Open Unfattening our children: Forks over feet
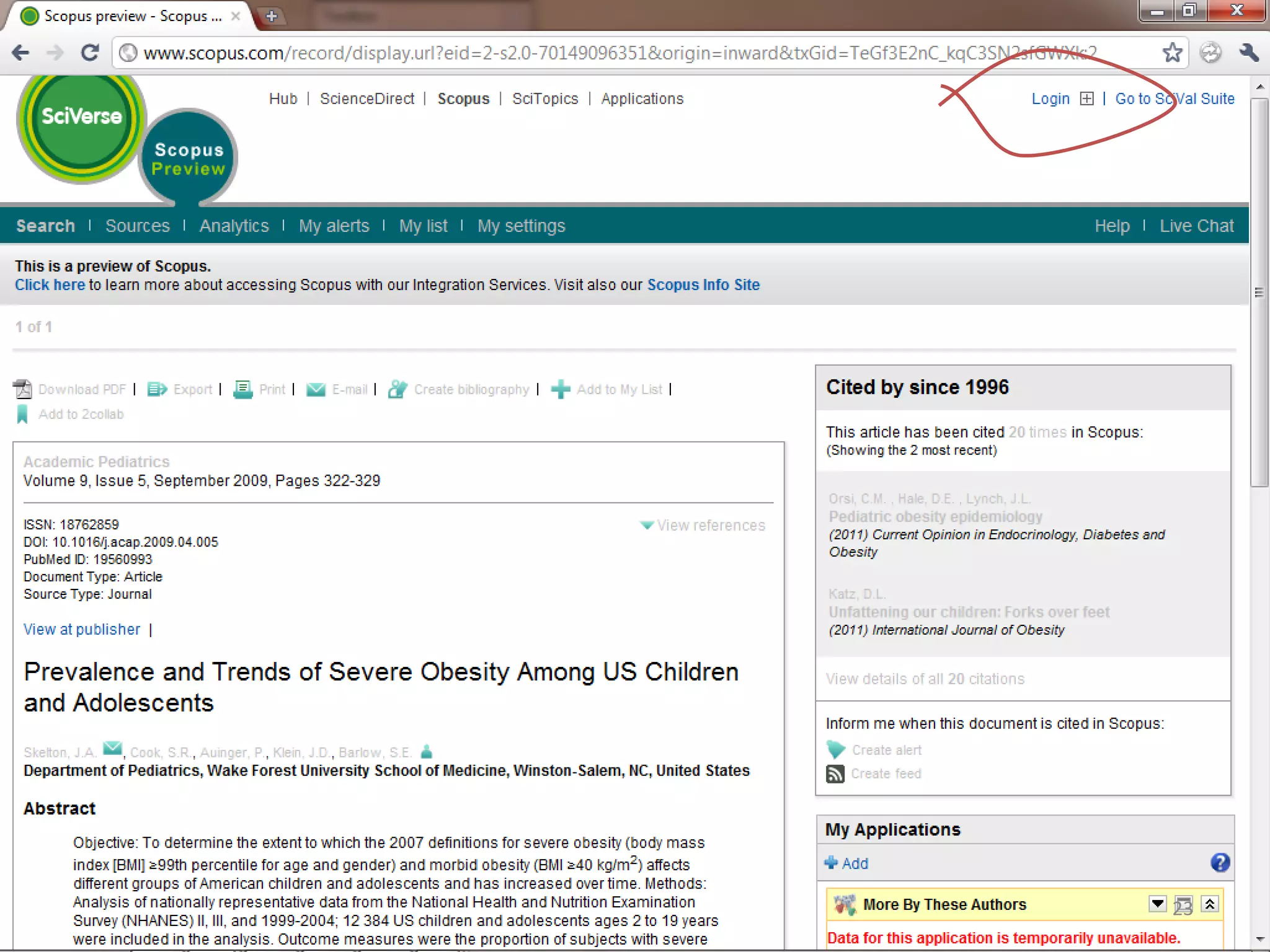The image size is (1270, 952). [969, 612]
